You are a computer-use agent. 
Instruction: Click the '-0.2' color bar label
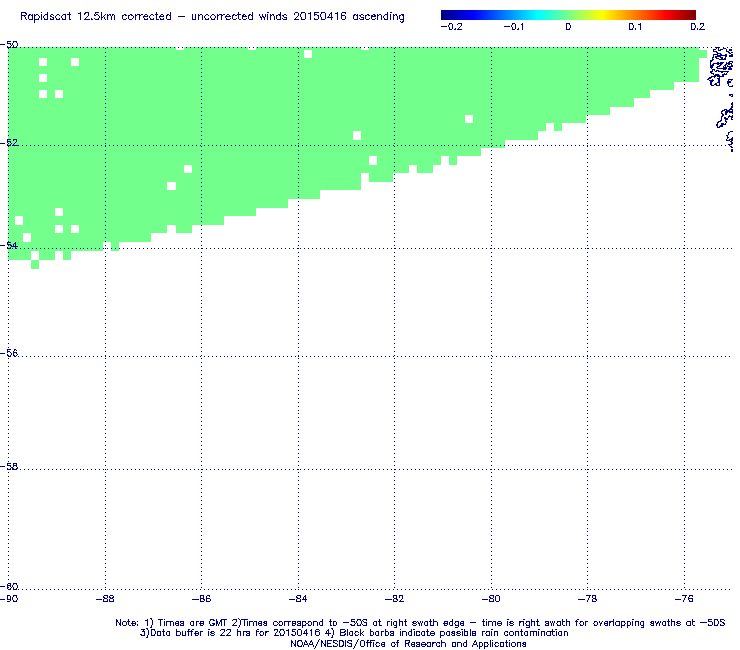click(452, 27)
